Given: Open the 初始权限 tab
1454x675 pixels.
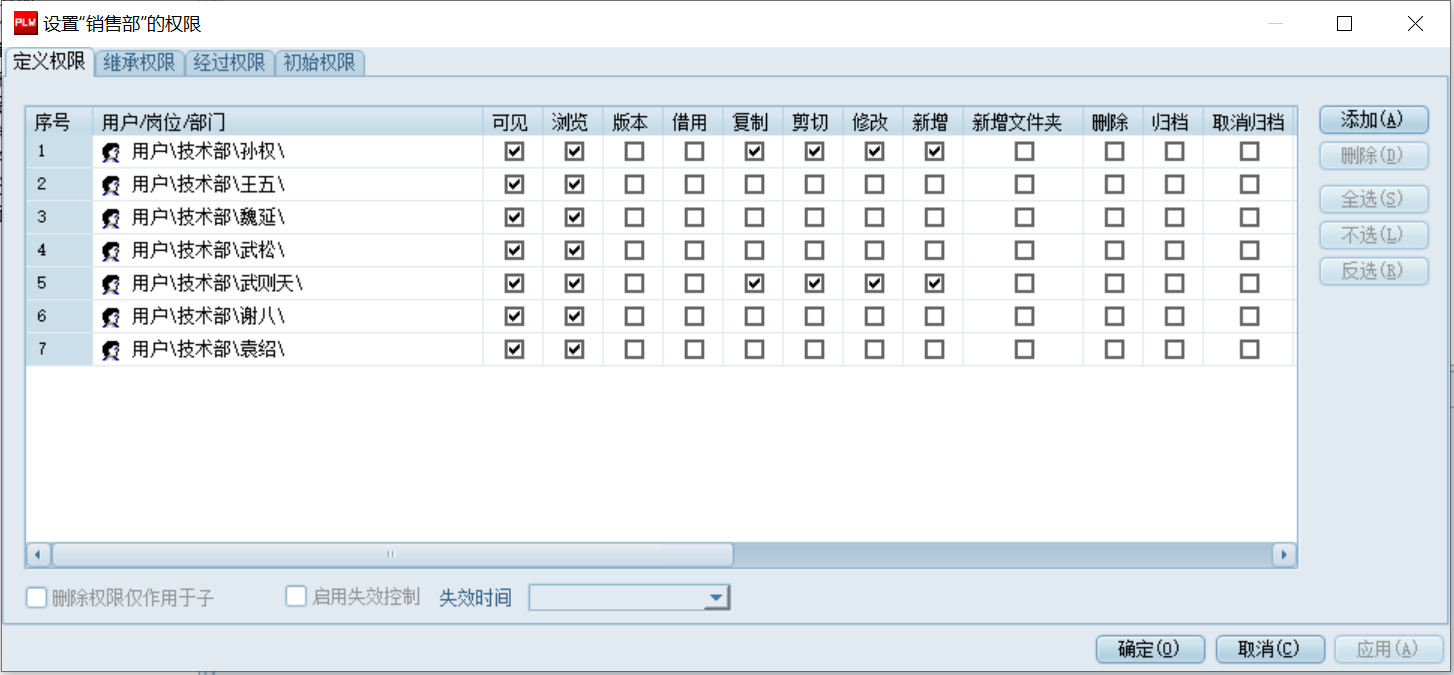Looking at the screenshot, I should pyautogui.click(x=319, y=63).
